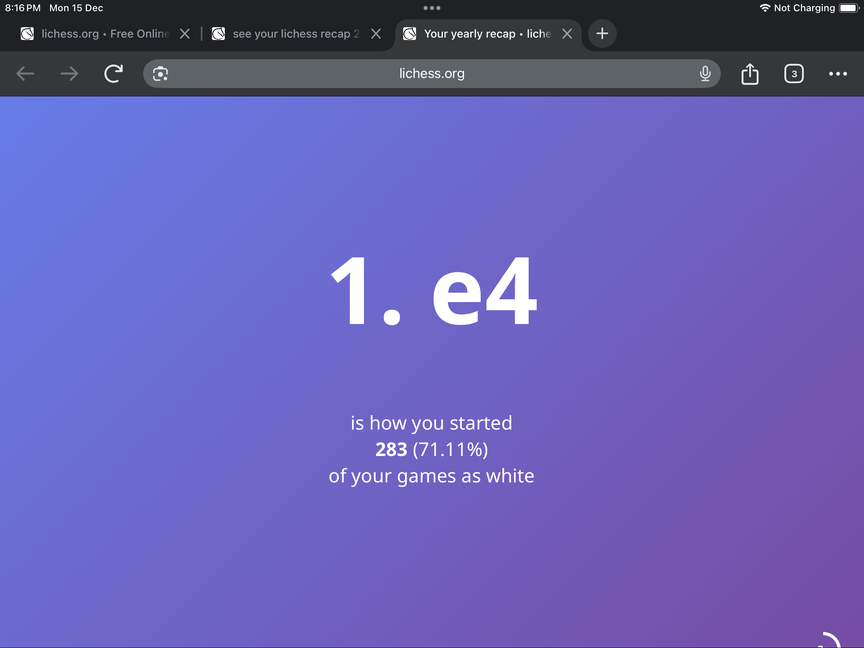Viewport: 864px width, 648px height.
Task: Go back with the left arrow
Action: (25, 74)
